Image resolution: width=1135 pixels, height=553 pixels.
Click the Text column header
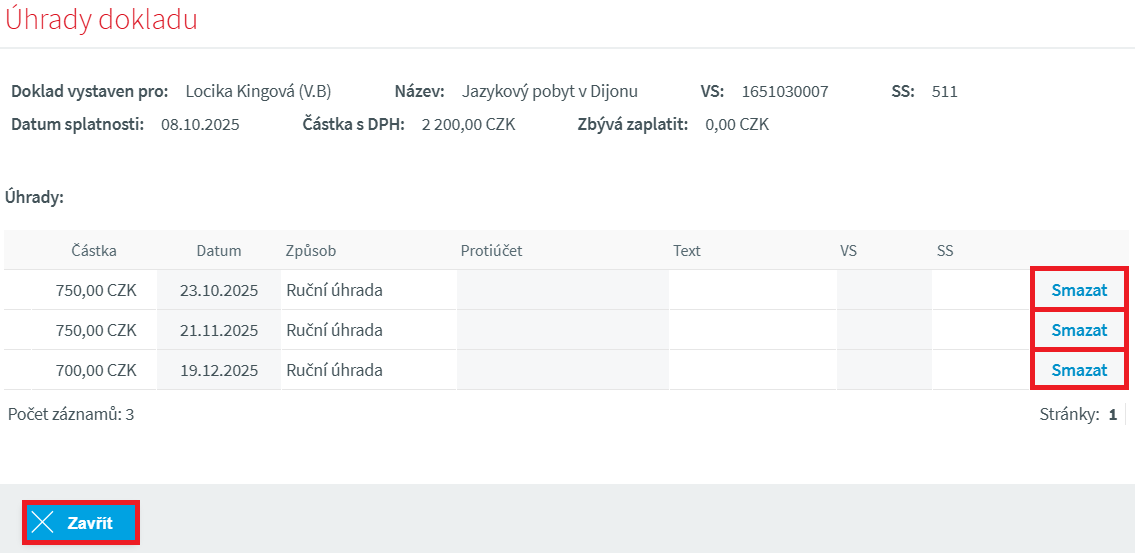point(687,251)
